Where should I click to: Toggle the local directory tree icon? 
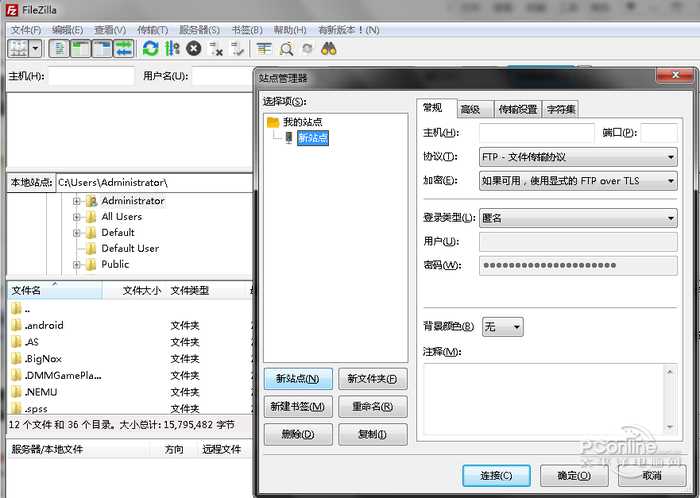80,48
